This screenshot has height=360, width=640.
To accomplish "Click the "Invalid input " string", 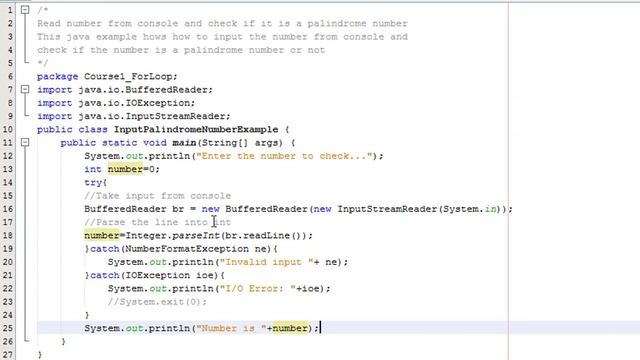I will [267, 262].
